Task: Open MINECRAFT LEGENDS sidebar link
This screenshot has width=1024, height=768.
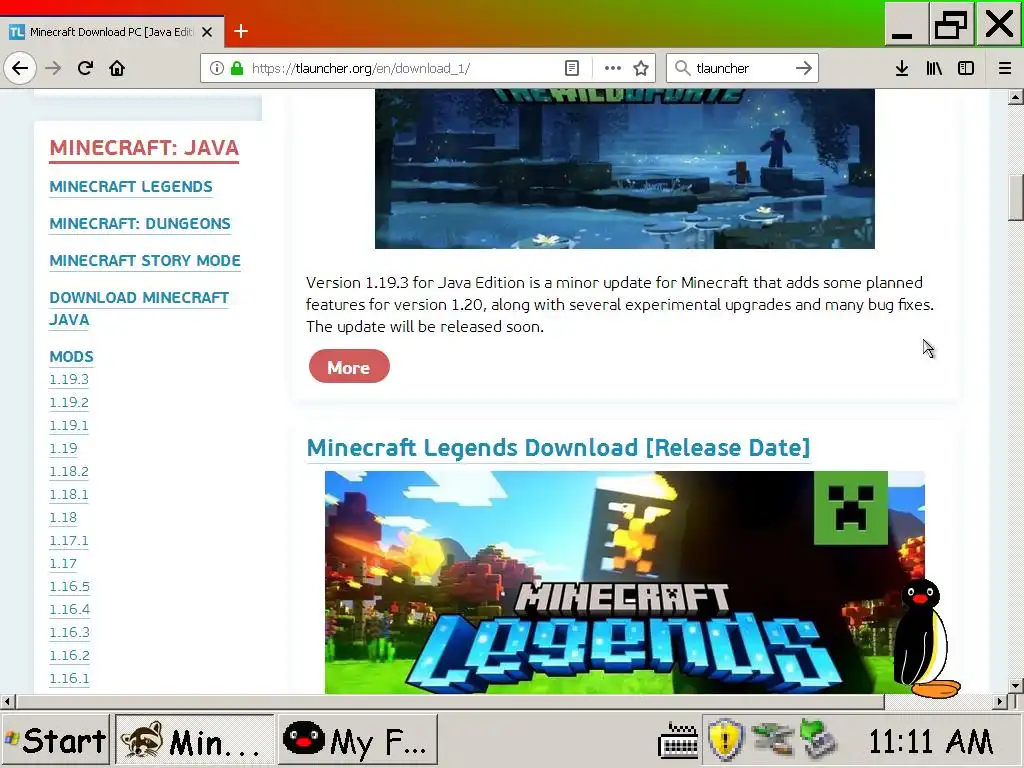Action: click(131, 187)
